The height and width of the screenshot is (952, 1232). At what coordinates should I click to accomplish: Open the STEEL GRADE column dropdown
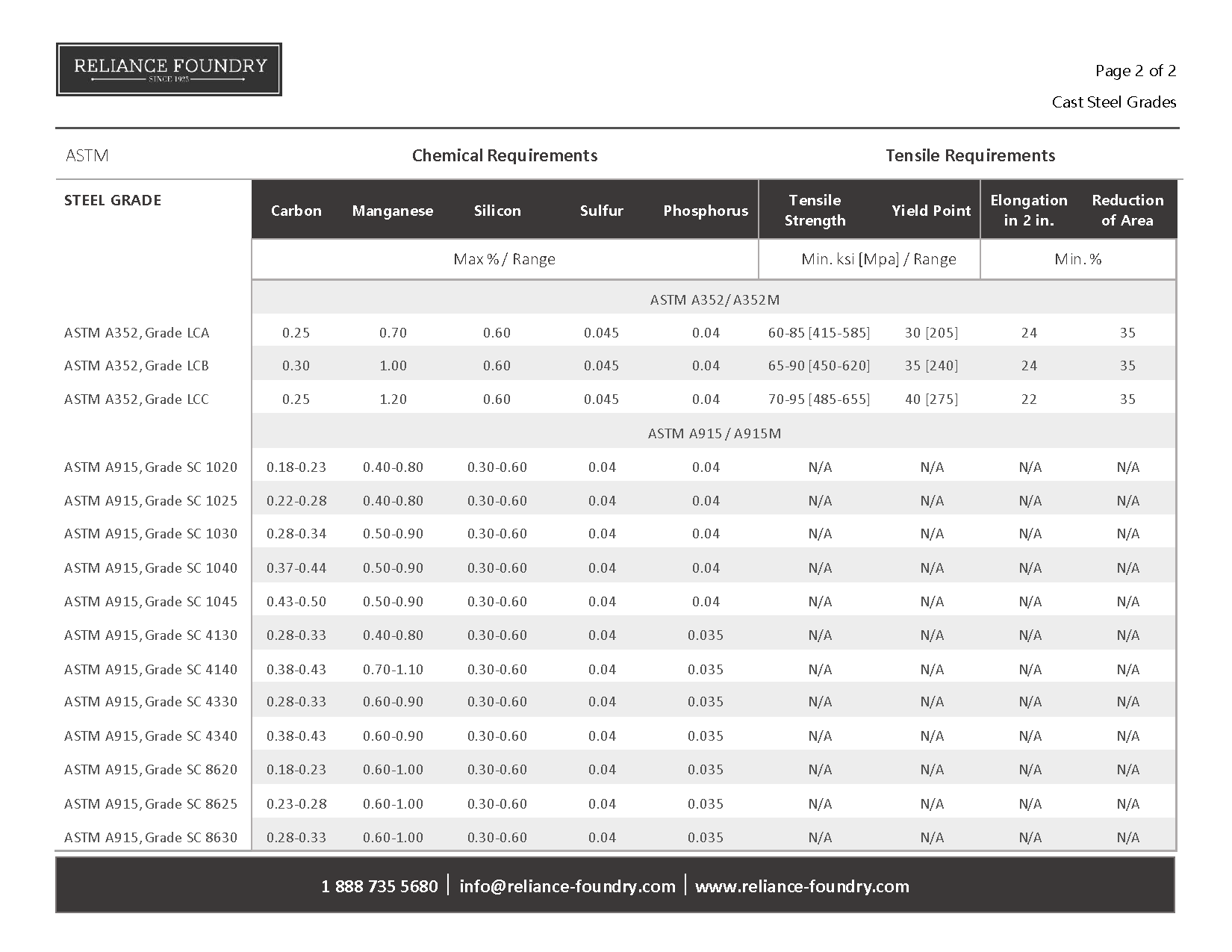click(113, 200)
